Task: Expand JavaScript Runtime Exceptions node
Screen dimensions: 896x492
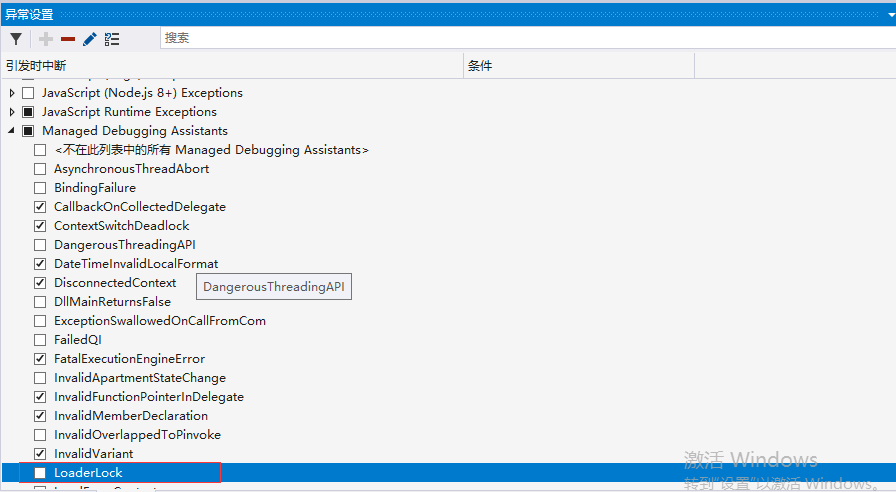Action: (x=12, y=112)
